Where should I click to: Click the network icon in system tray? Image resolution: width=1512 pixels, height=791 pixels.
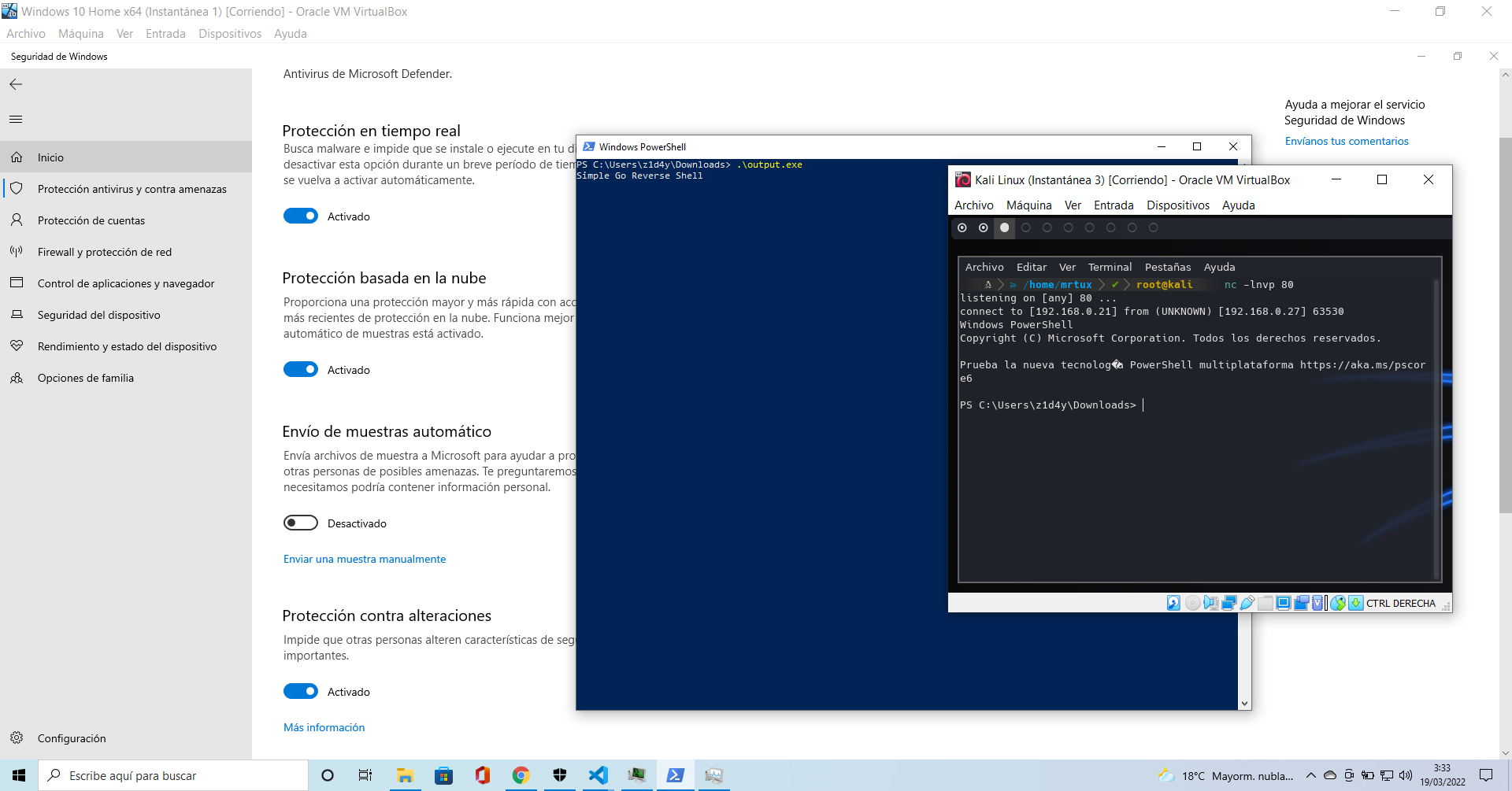[1387, 775]
